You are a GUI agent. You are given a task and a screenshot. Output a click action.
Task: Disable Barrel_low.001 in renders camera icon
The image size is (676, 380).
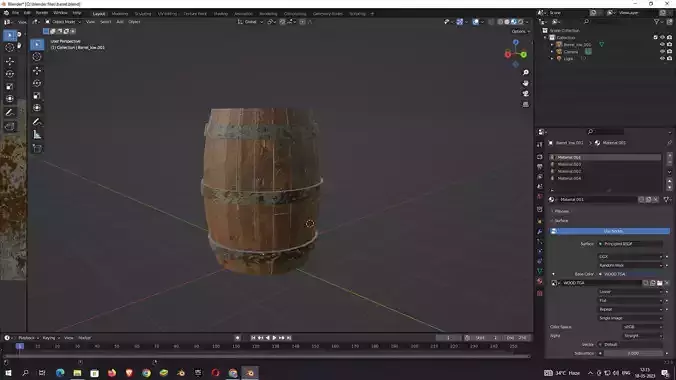(669, 44)
